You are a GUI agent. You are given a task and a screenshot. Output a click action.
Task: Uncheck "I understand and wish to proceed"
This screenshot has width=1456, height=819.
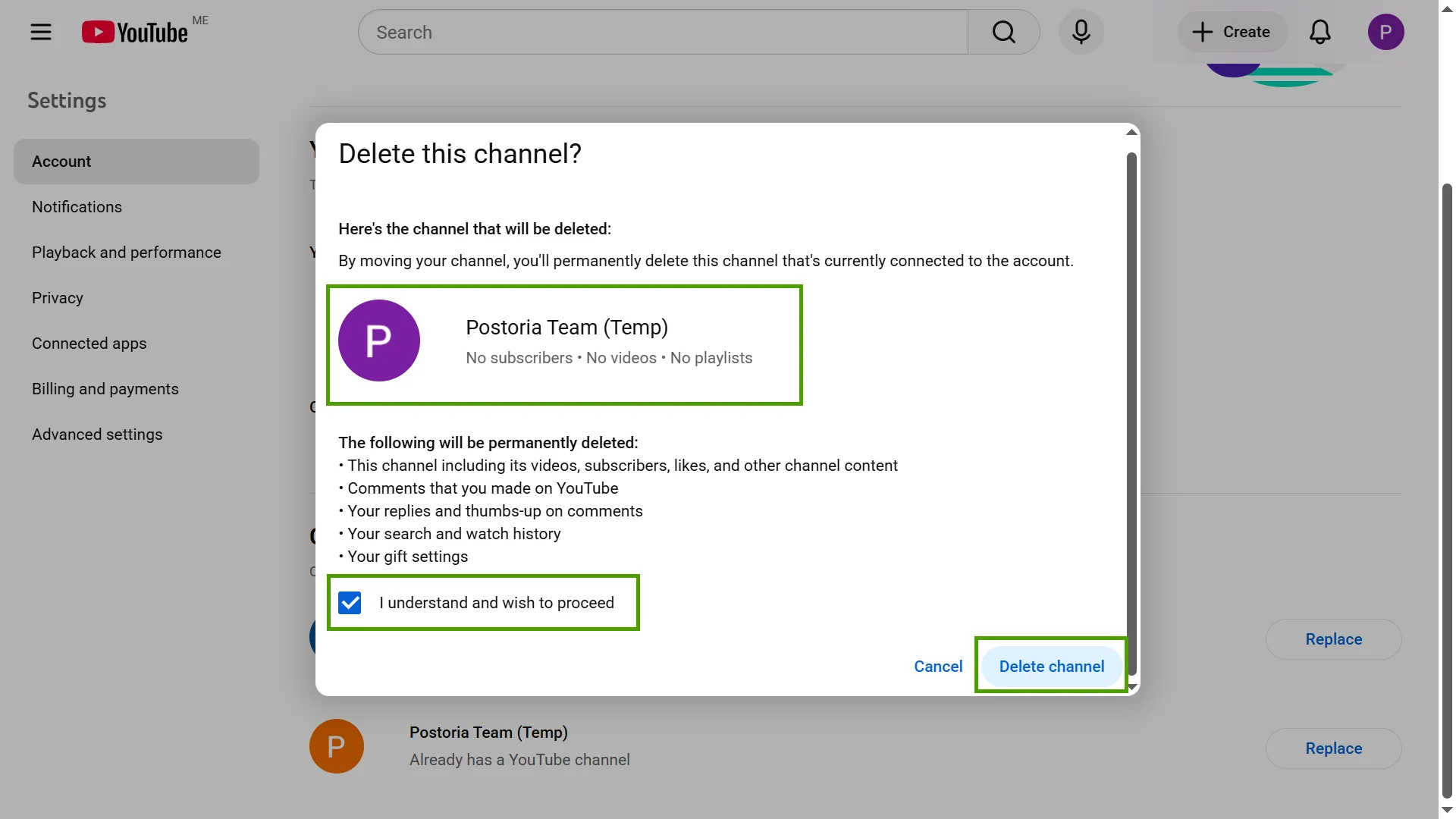350,602
